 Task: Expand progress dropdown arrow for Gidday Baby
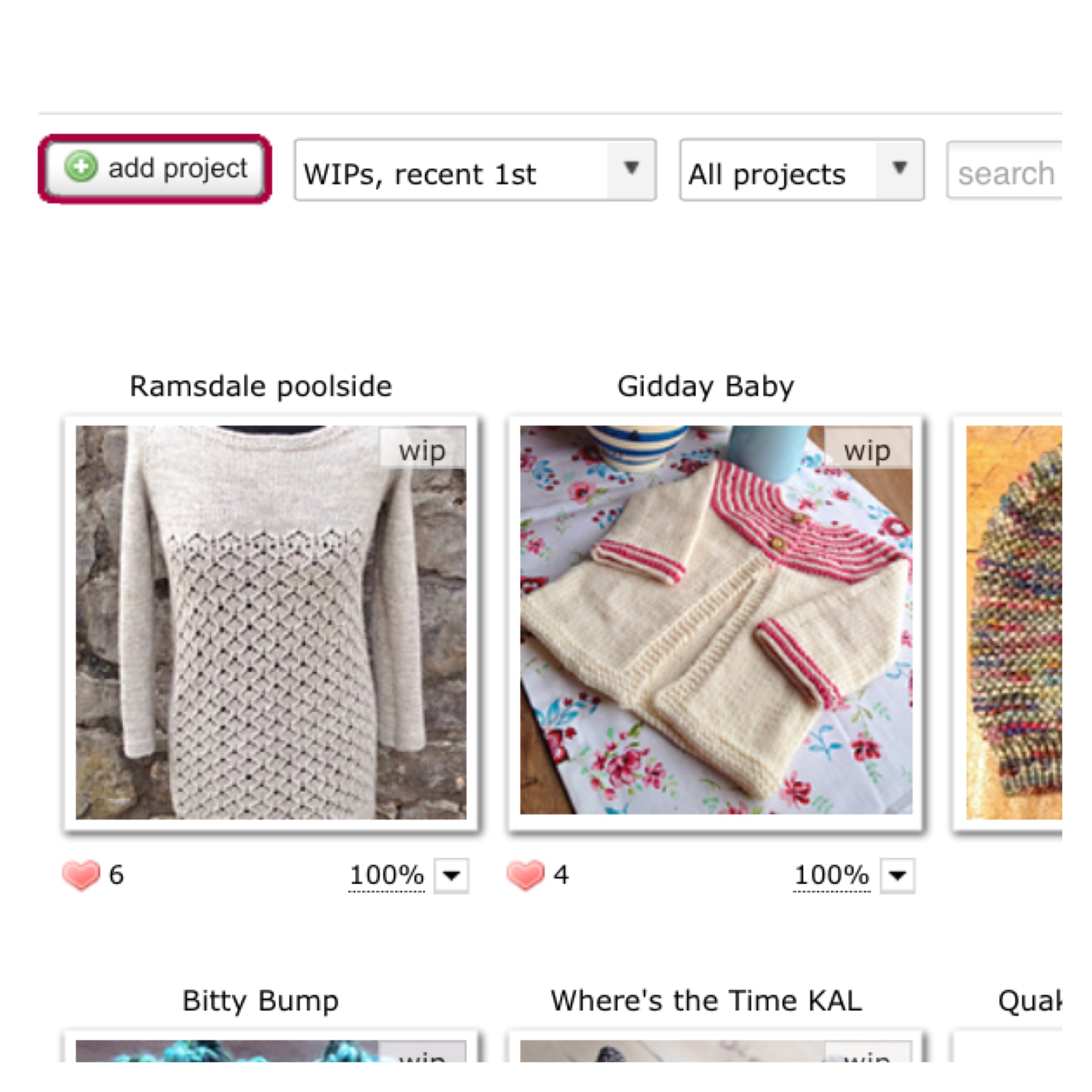(897, 876)
